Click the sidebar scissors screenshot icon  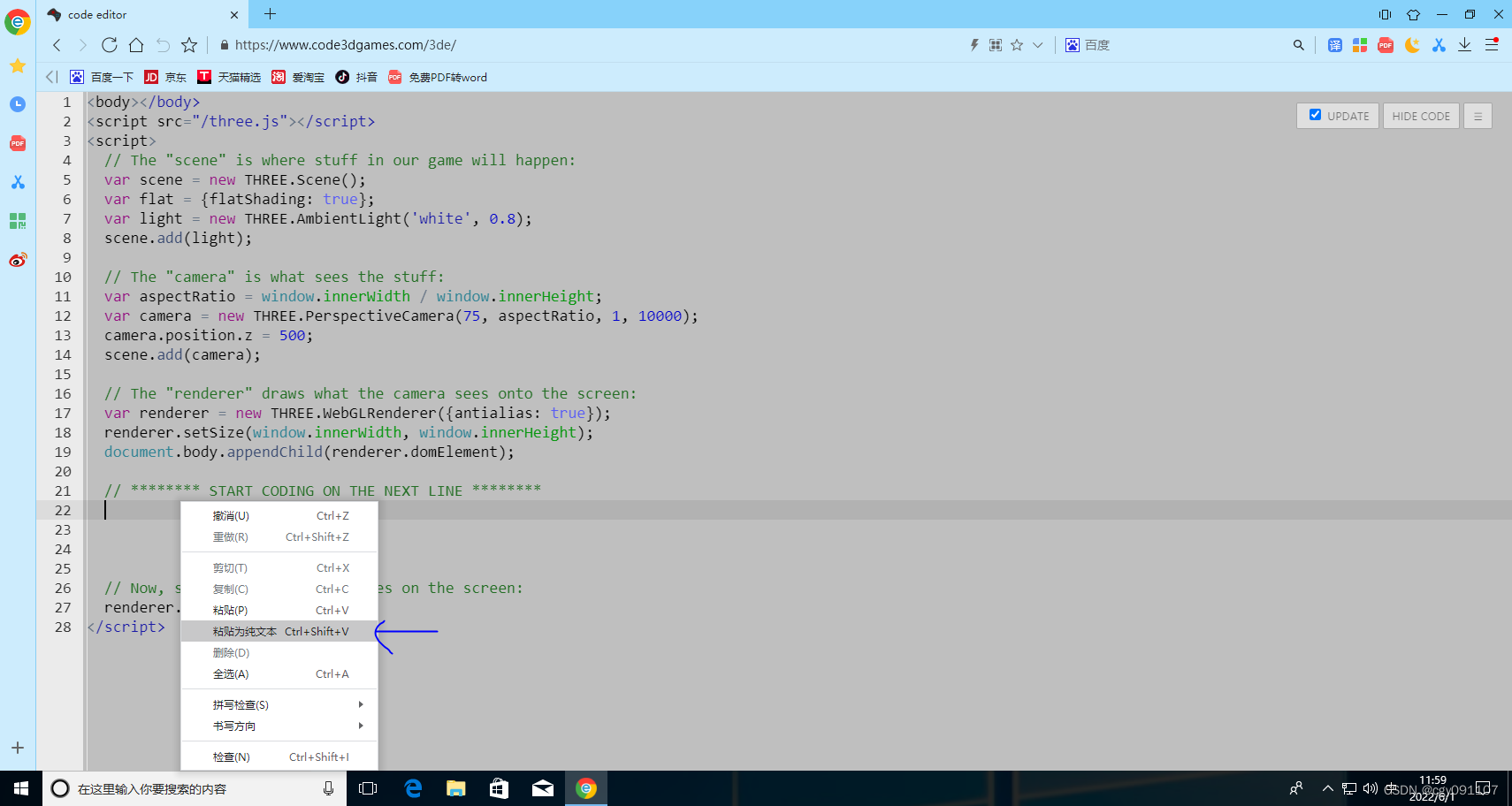point(18,182)
